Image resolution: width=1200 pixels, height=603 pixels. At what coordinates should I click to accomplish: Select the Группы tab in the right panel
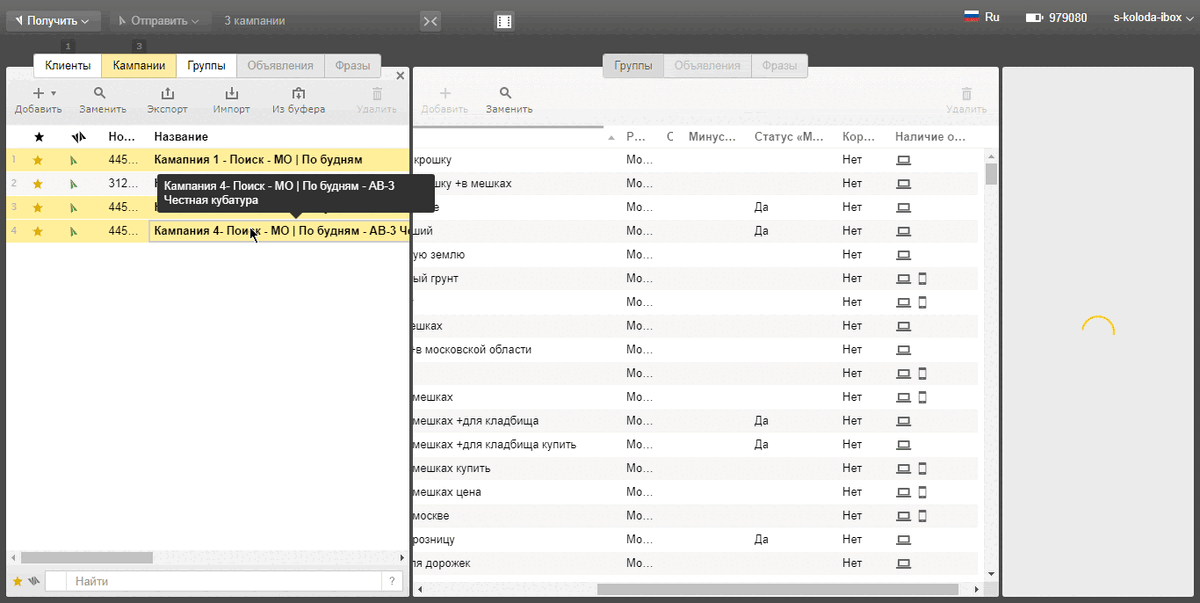pos(633,66)
